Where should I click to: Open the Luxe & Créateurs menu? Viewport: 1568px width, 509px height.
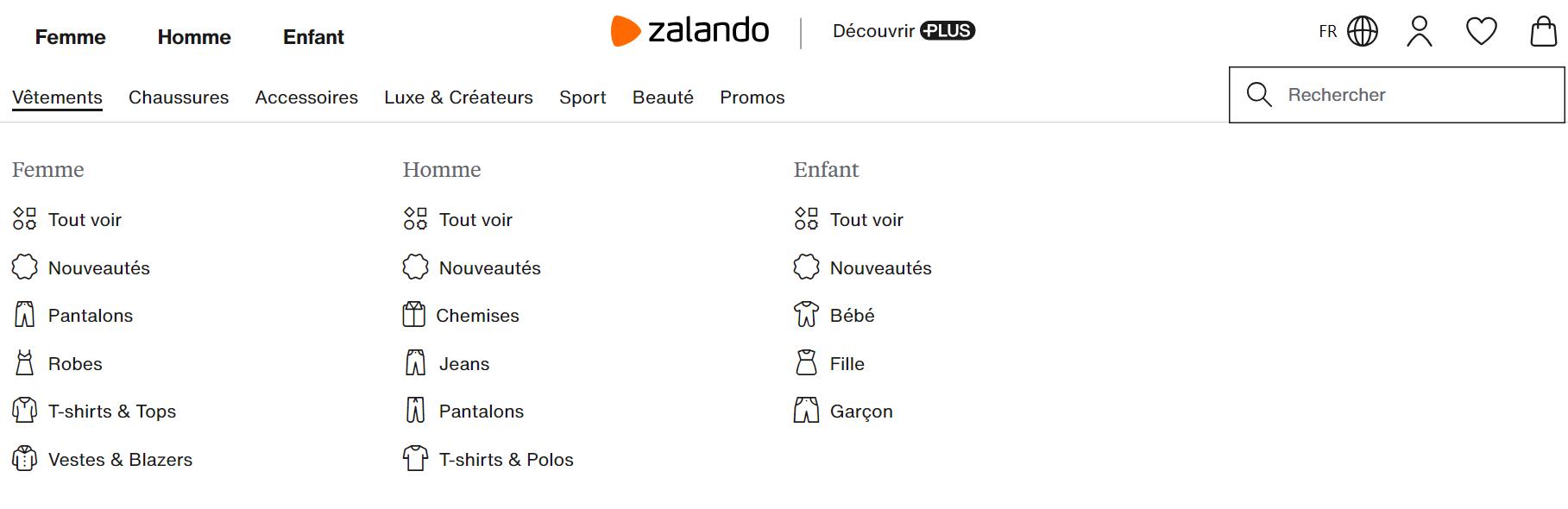pyautogui.click(x=458, y=97)
